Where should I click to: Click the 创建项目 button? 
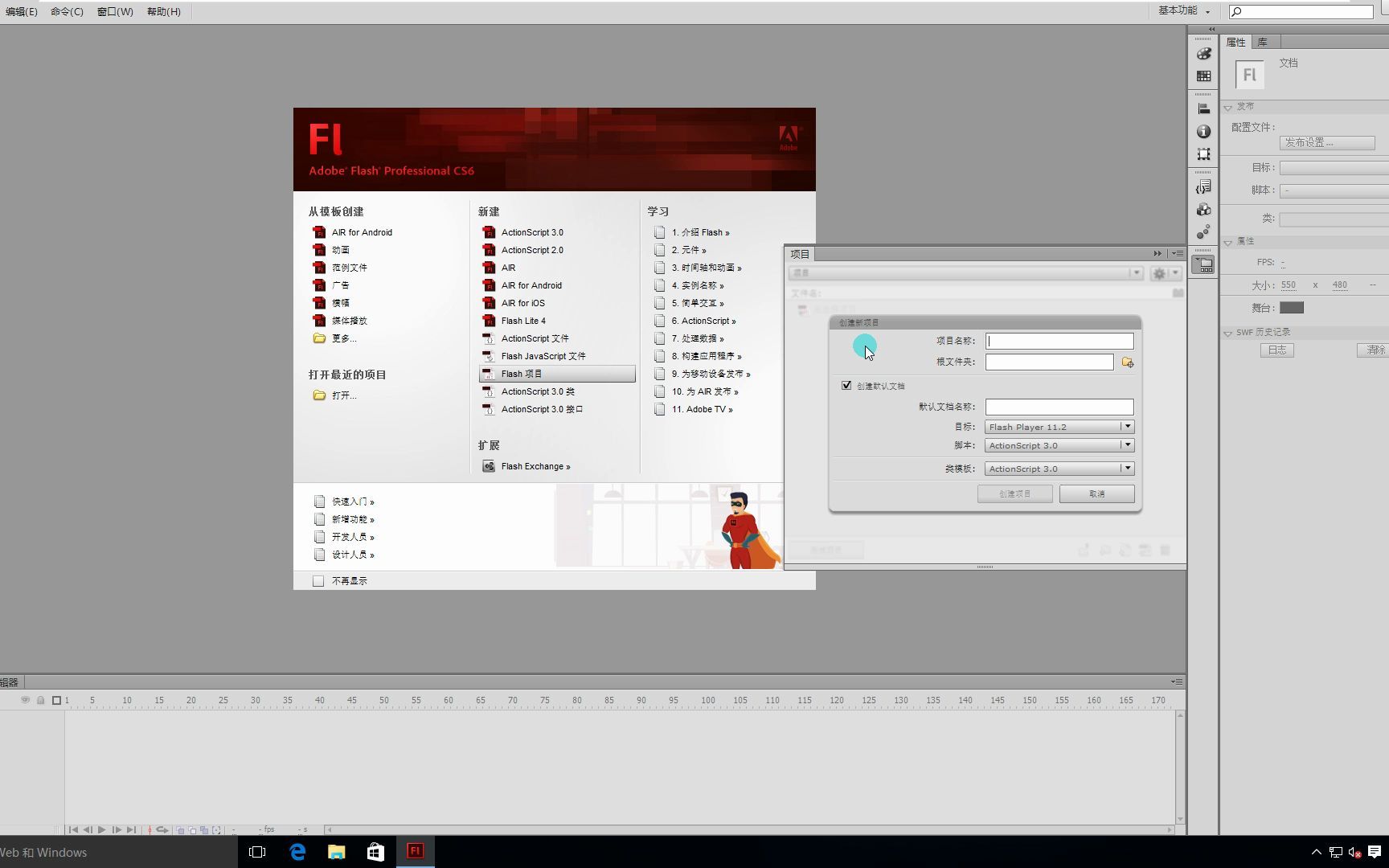1014,493
